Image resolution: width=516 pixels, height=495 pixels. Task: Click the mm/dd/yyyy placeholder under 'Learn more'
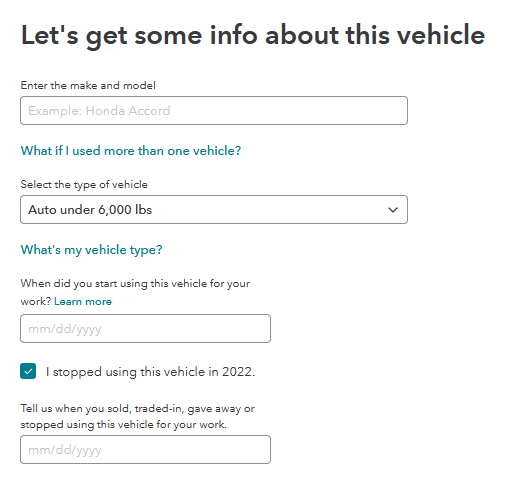65,329
